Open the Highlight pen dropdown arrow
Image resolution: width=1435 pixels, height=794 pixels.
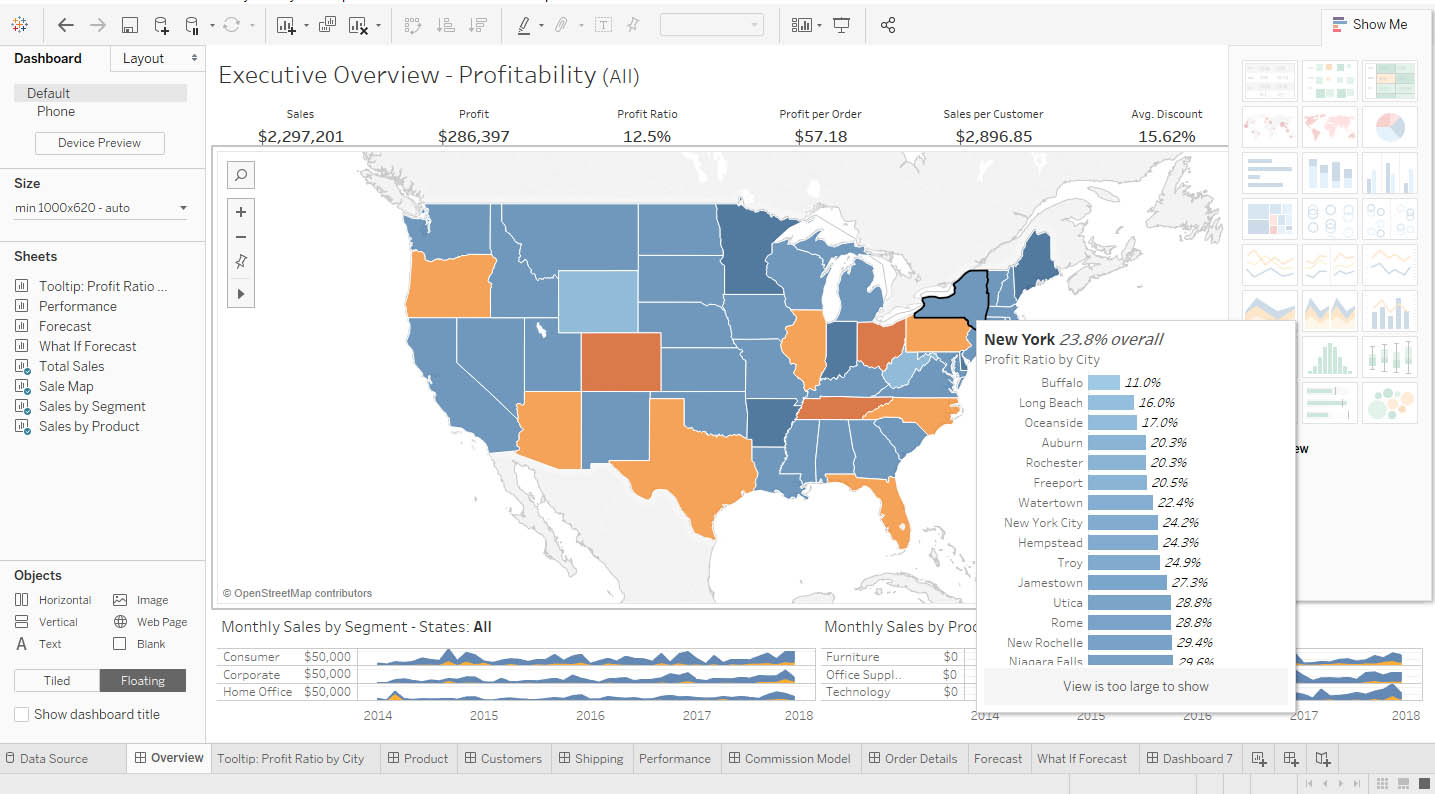point(541,26)
